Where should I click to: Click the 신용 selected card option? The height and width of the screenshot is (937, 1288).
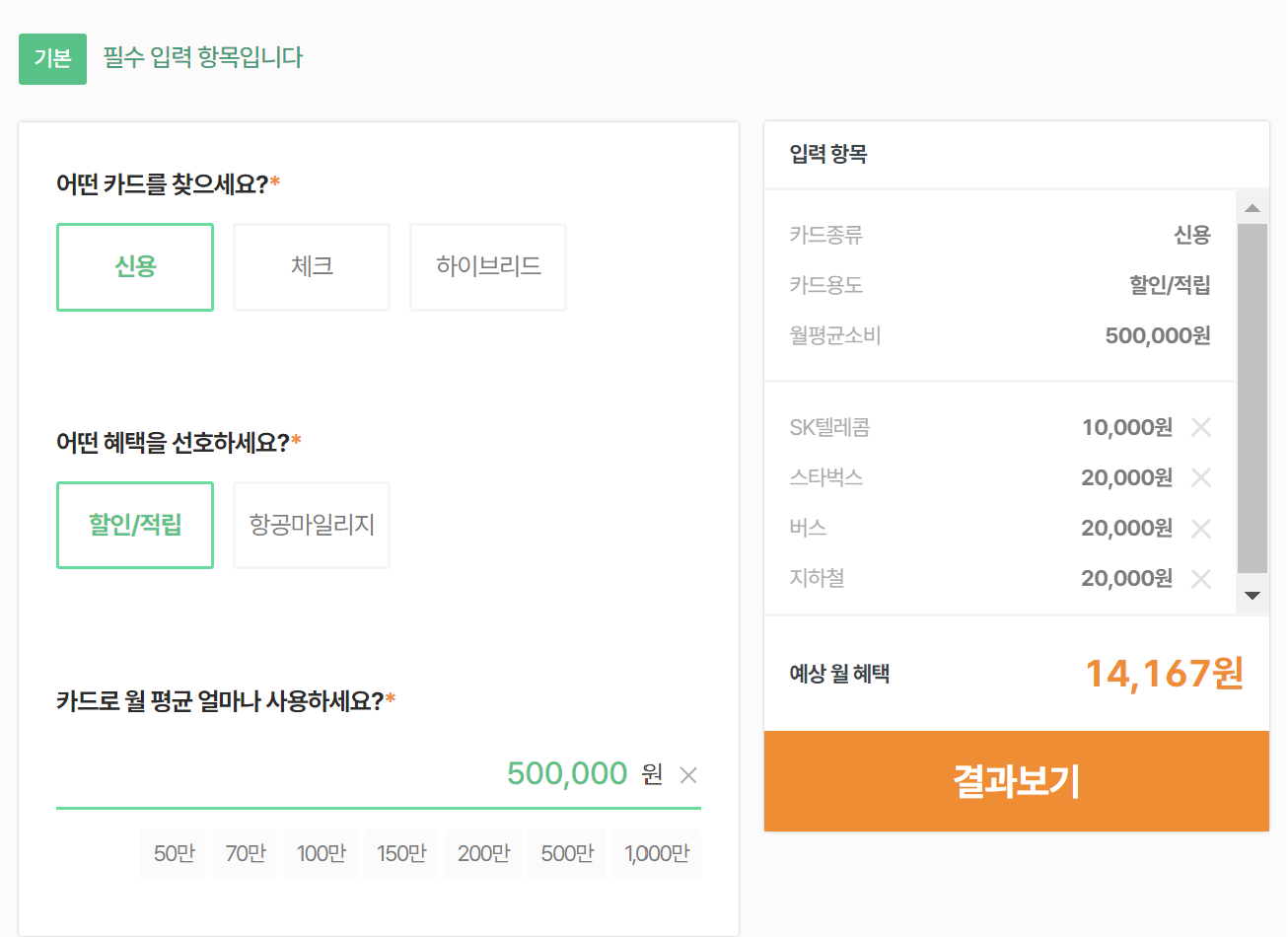[x=135, y=266]
